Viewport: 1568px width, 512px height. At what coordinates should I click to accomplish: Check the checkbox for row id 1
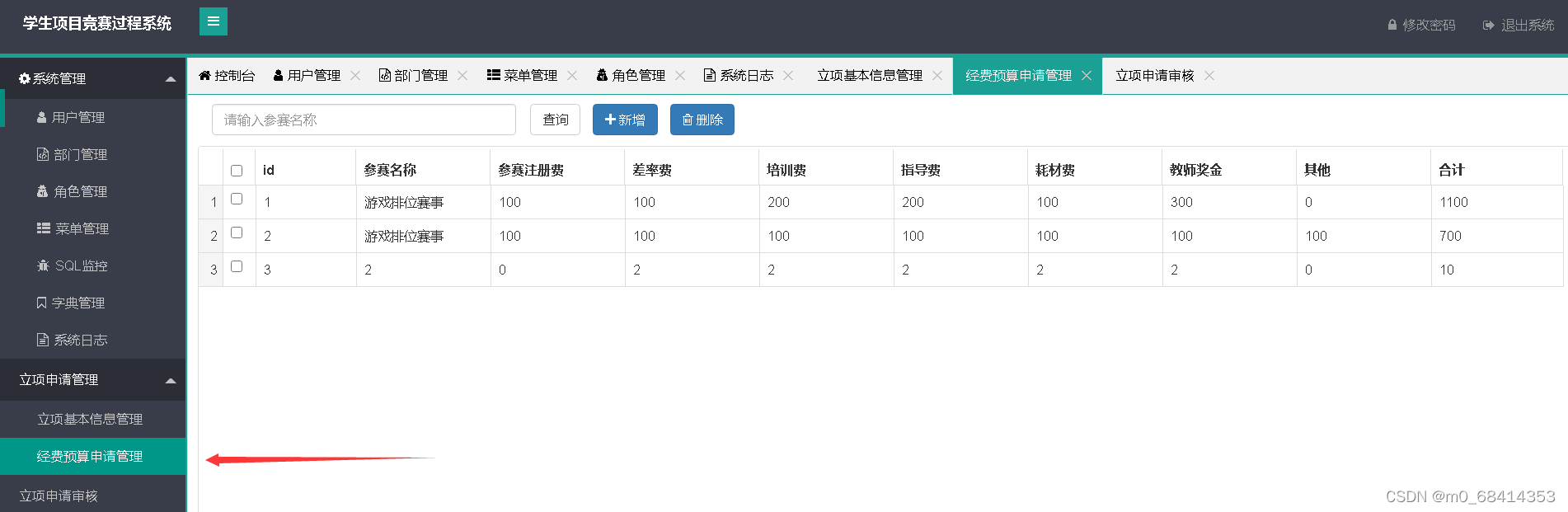tap(237, 199)
